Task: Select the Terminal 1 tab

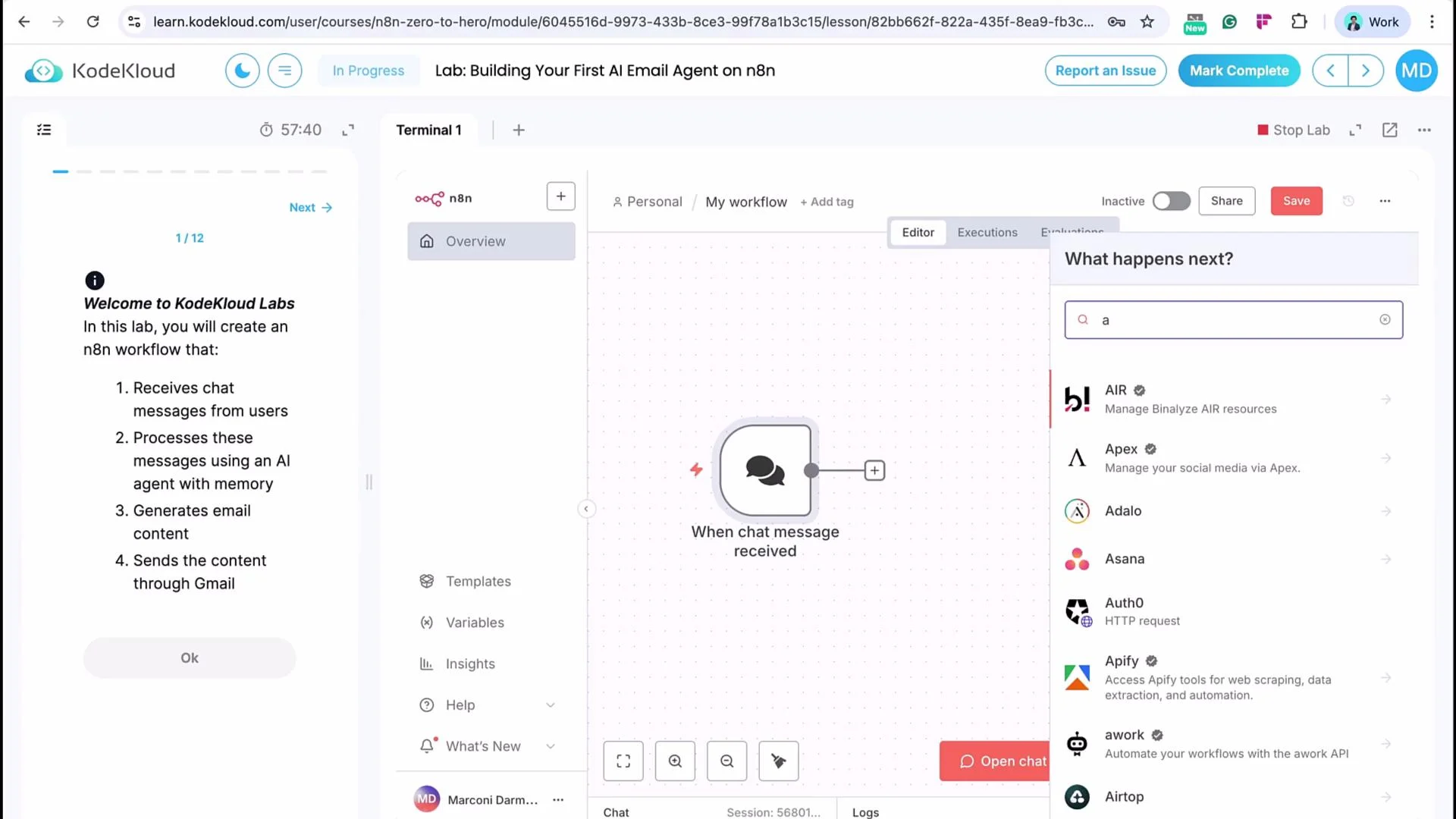Action: point(428,130)
